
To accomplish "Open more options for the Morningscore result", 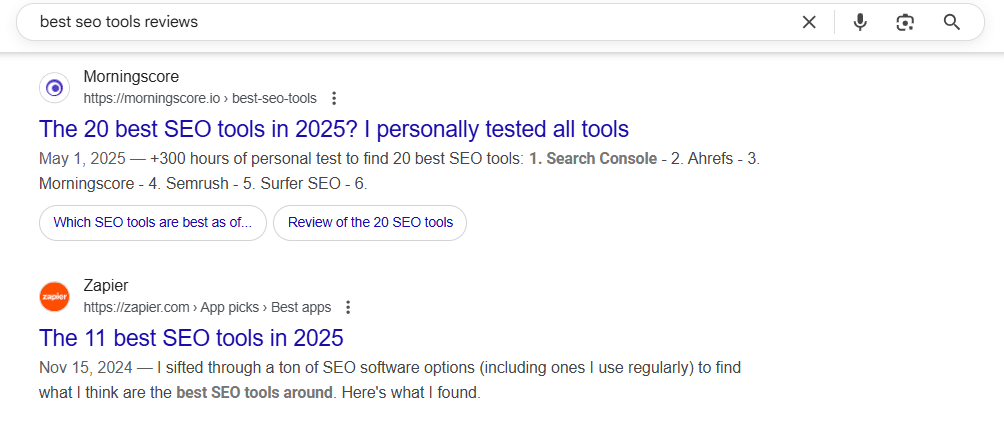I will point(334,99).
